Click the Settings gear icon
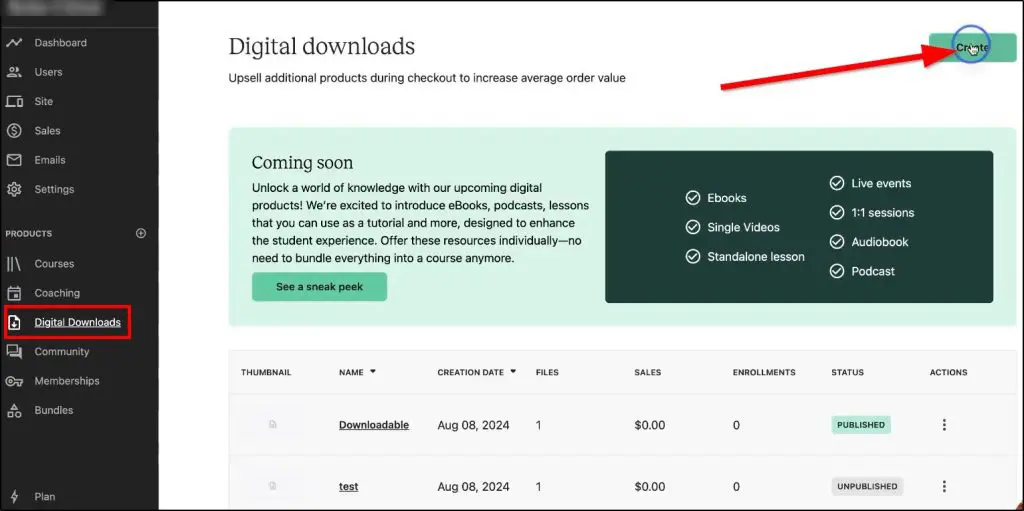The width and height of the screenshot is (1024, 511). pyautogui.click(x=14, y=190)
